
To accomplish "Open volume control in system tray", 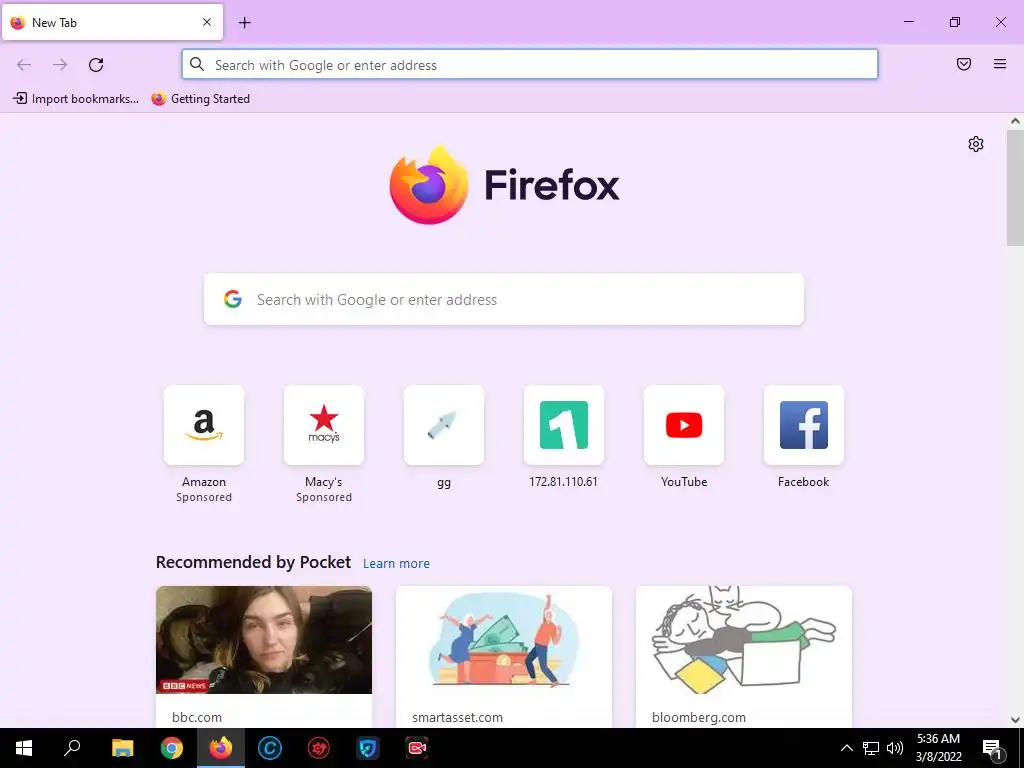I will click(x=895, y=748).
